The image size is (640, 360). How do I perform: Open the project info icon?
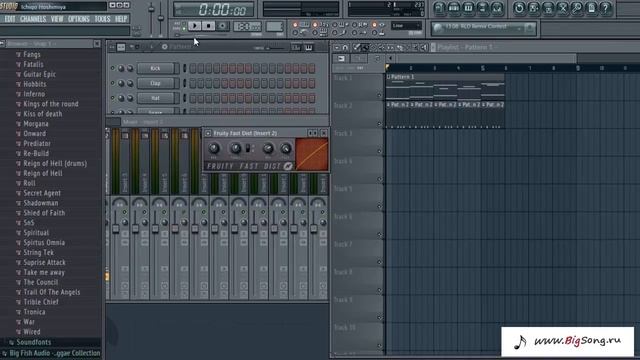[591, 8]
